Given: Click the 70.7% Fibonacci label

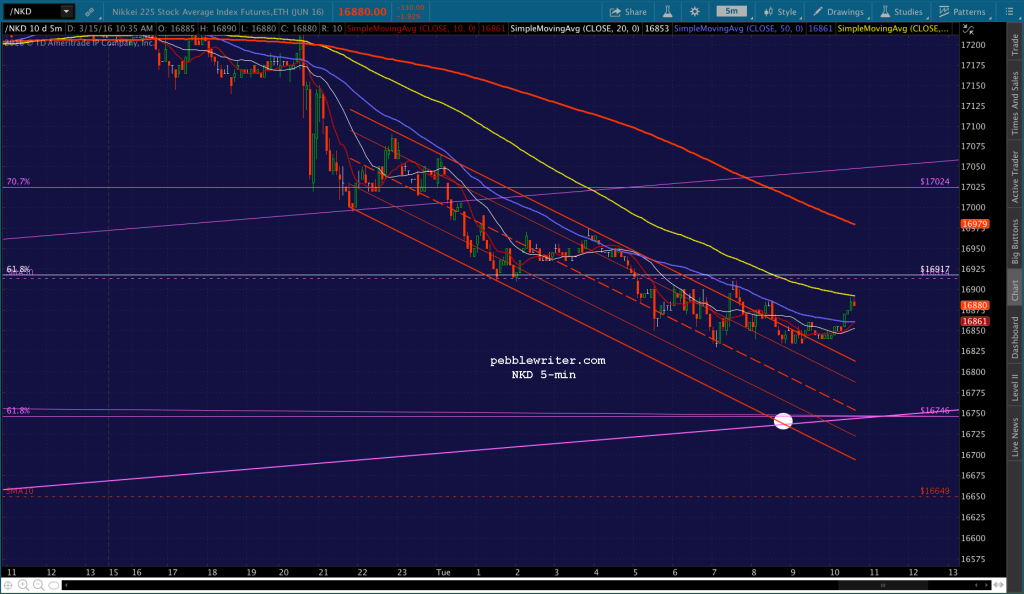Looking at the screenshot, I should coord(18,181).
